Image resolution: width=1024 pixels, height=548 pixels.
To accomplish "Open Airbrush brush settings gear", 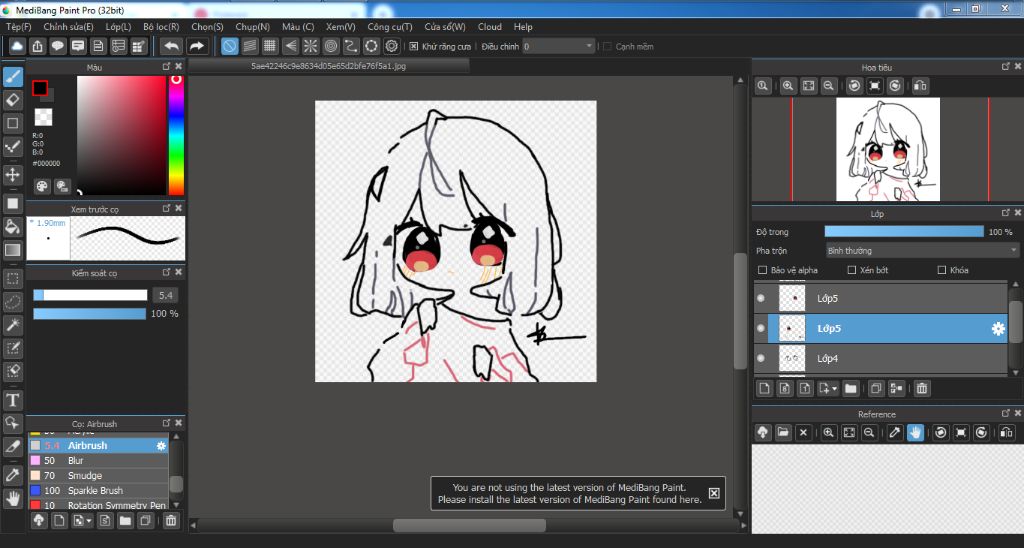I will (x=161, y=445).
